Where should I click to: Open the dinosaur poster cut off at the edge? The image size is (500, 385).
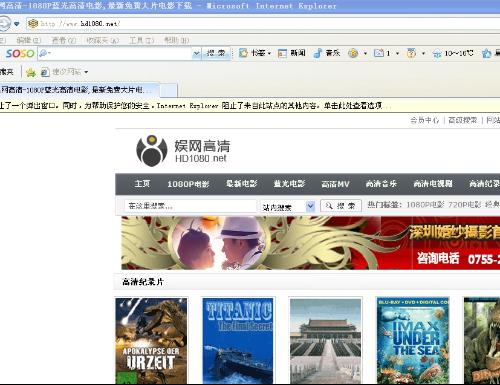482,341
